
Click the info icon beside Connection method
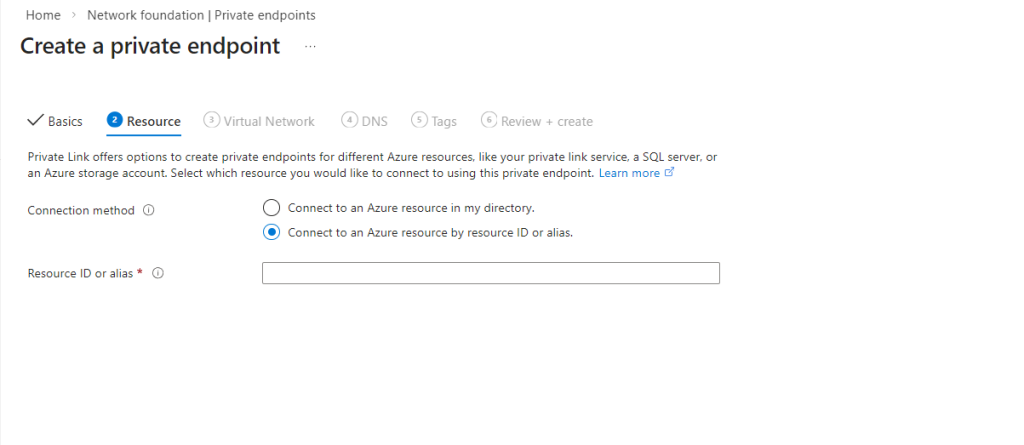pos(149,211)
